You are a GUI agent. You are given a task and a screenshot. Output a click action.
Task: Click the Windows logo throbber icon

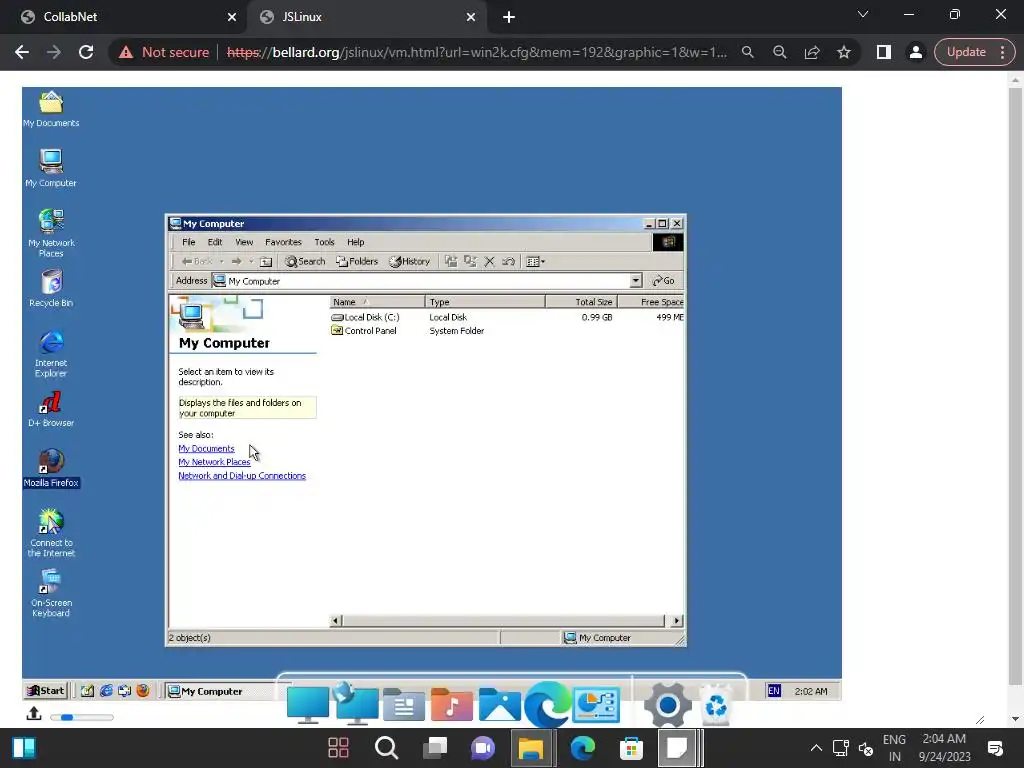pyautogui.click(x=668, y=242)
